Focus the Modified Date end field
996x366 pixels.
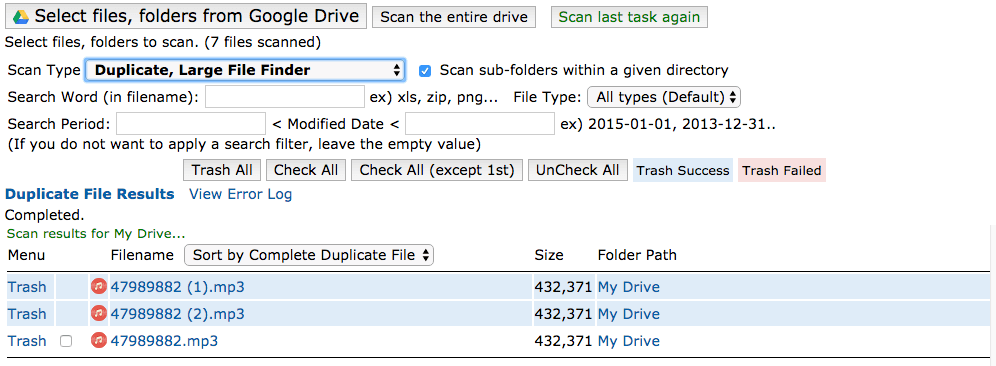[480, 123]
